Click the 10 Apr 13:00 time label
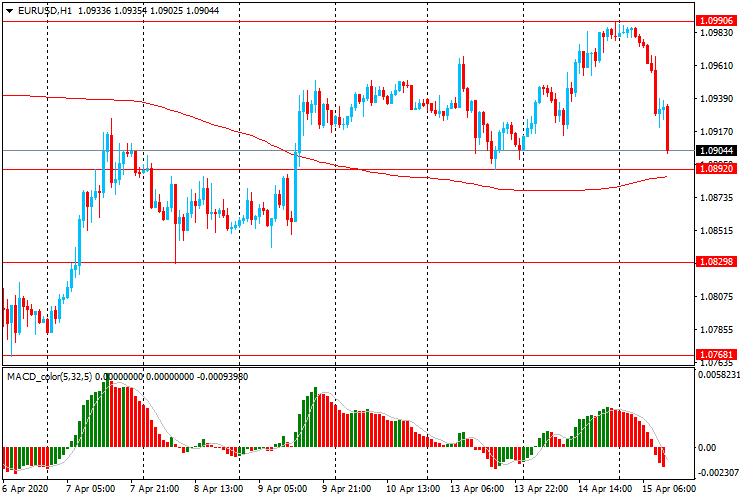The image size is (740, 500). coord(413,489)
